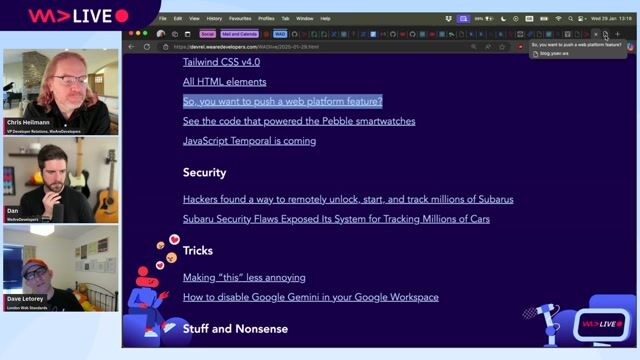The height and width of the screenshot is (360, 640).
Task: Click the red extension icon in the toolbar
Action: (x=520, y=47)
